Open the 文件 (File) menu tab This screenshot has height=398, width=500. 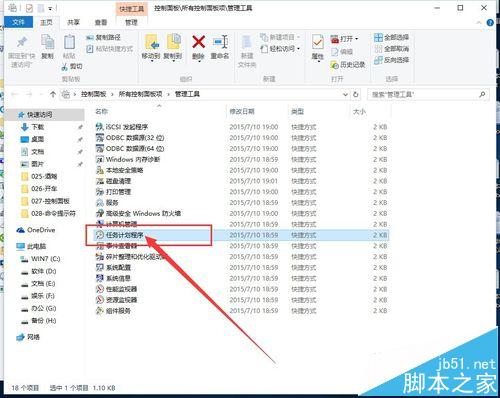pyautogui.click(x=18, y=22)
